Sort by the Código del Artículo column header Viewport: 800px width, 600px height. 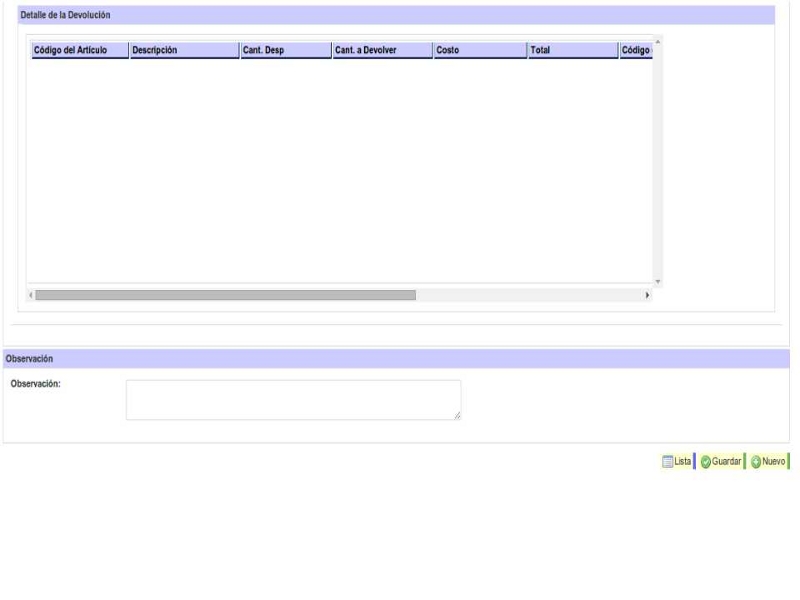tap(79, 50)
